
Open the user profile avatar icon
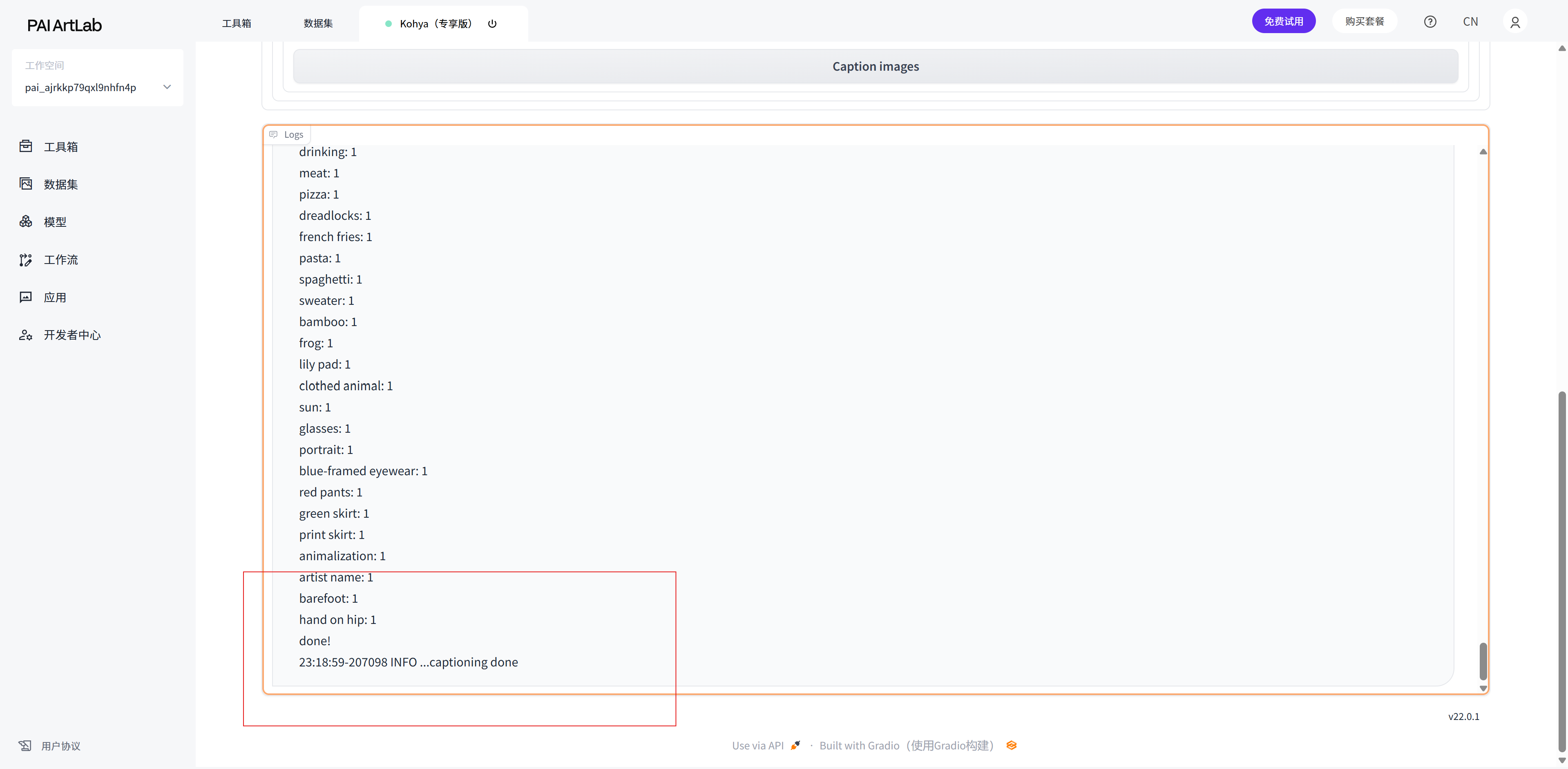[x=1515, y=22]
